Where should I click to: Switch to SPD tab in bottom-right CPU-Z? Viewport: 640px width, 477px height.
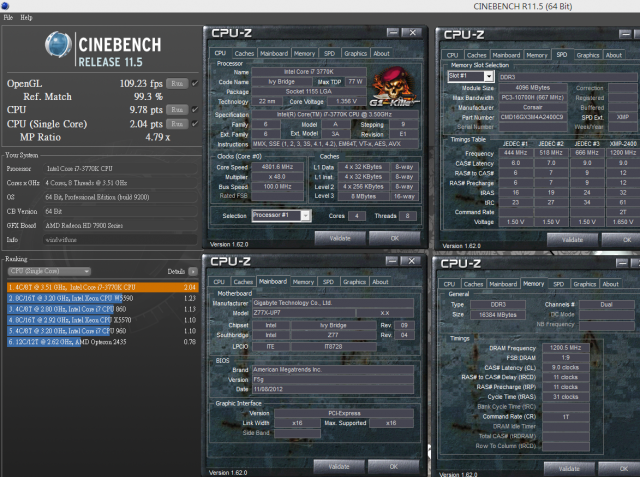tap(559, 284)
